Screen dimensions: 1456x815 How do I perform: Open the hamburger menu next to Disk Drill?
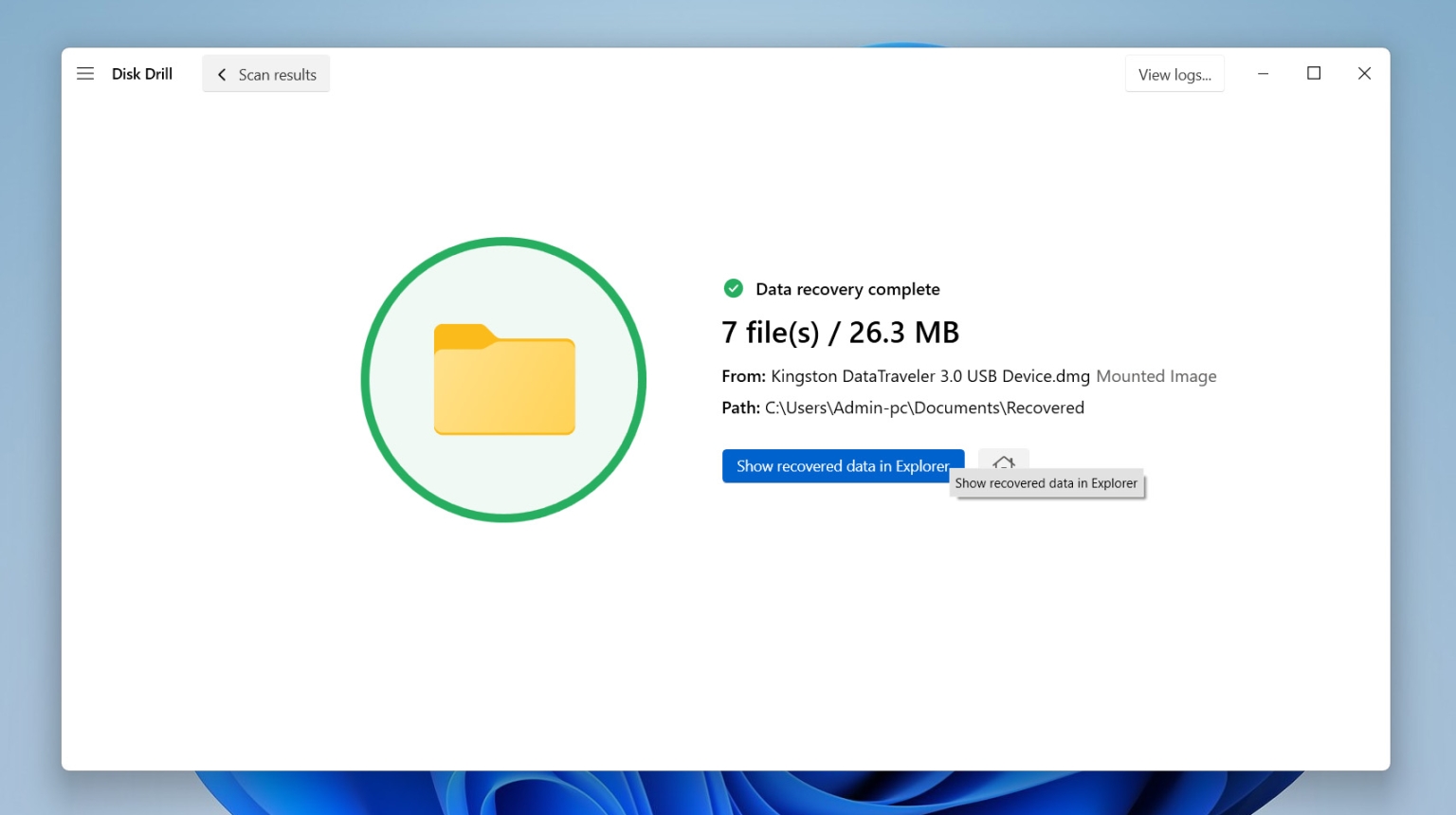point(85,74)
